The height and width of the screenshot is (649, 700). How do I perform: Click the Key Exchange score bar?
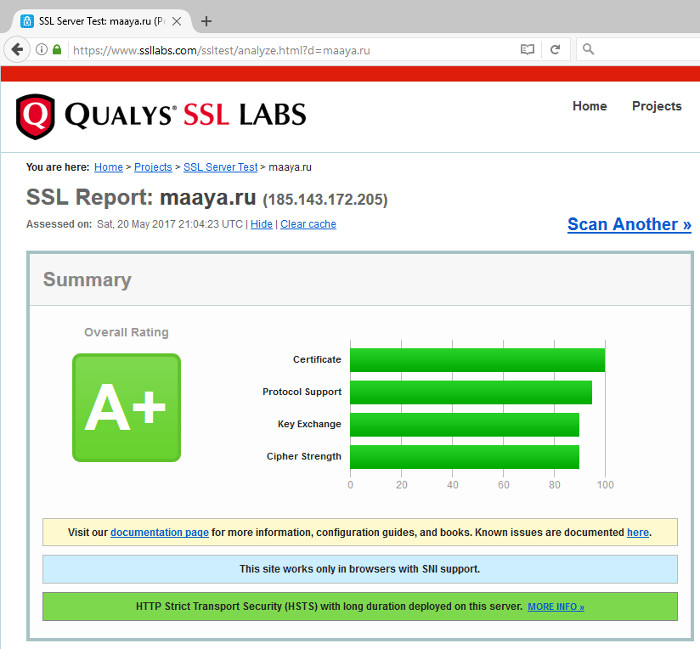tap(465, 424)
